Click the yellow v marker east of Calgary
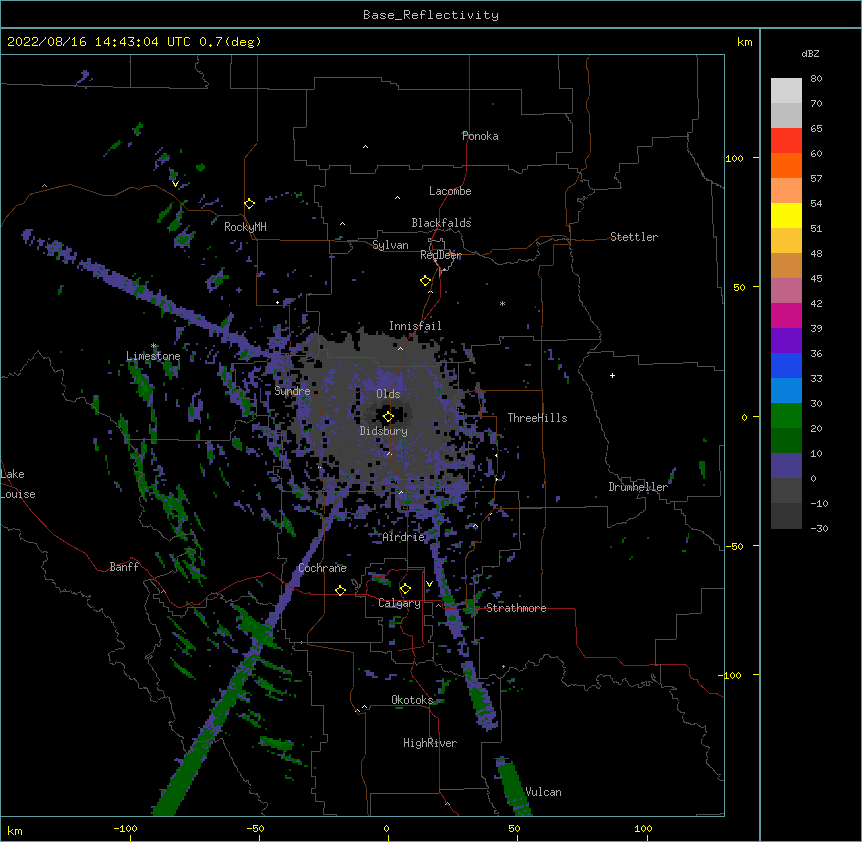 [429, 584]
